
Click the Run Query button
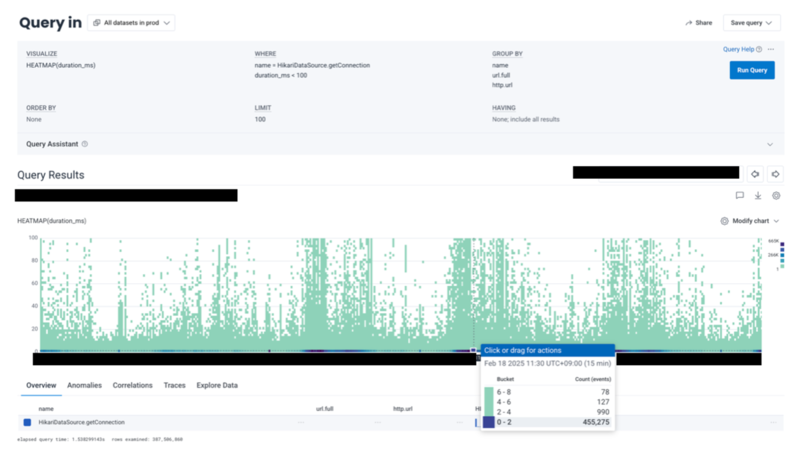tap(752, 70)
